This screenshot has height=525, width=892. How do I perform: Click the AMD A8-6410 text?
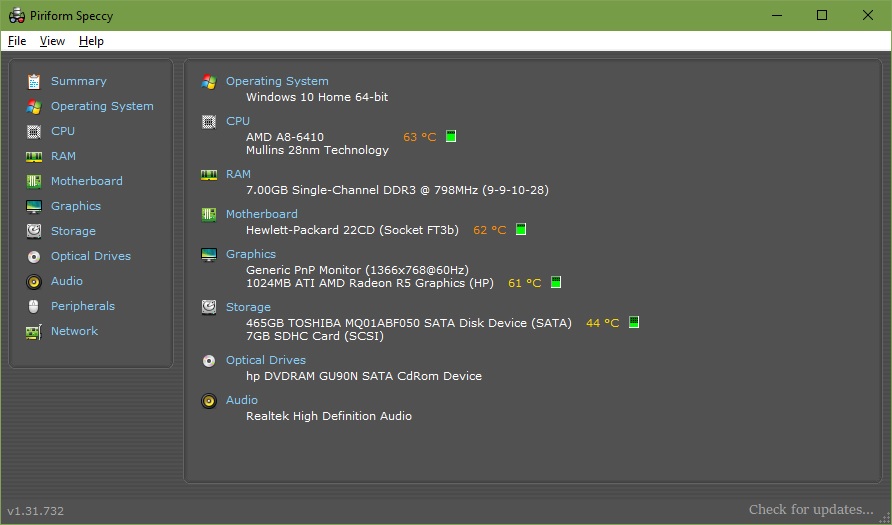[x=285, y=137]
